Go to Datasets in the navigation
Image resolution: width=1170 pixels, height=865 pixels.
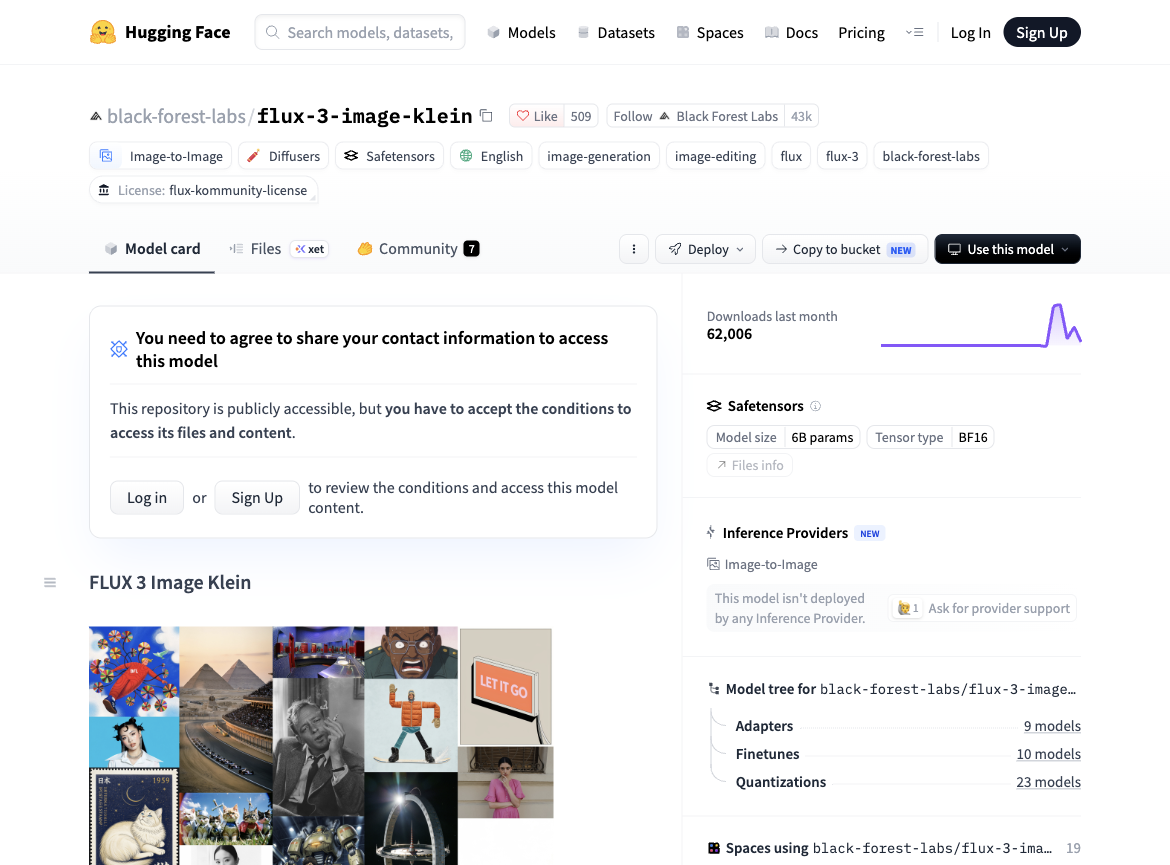click(x=616, y=32)
